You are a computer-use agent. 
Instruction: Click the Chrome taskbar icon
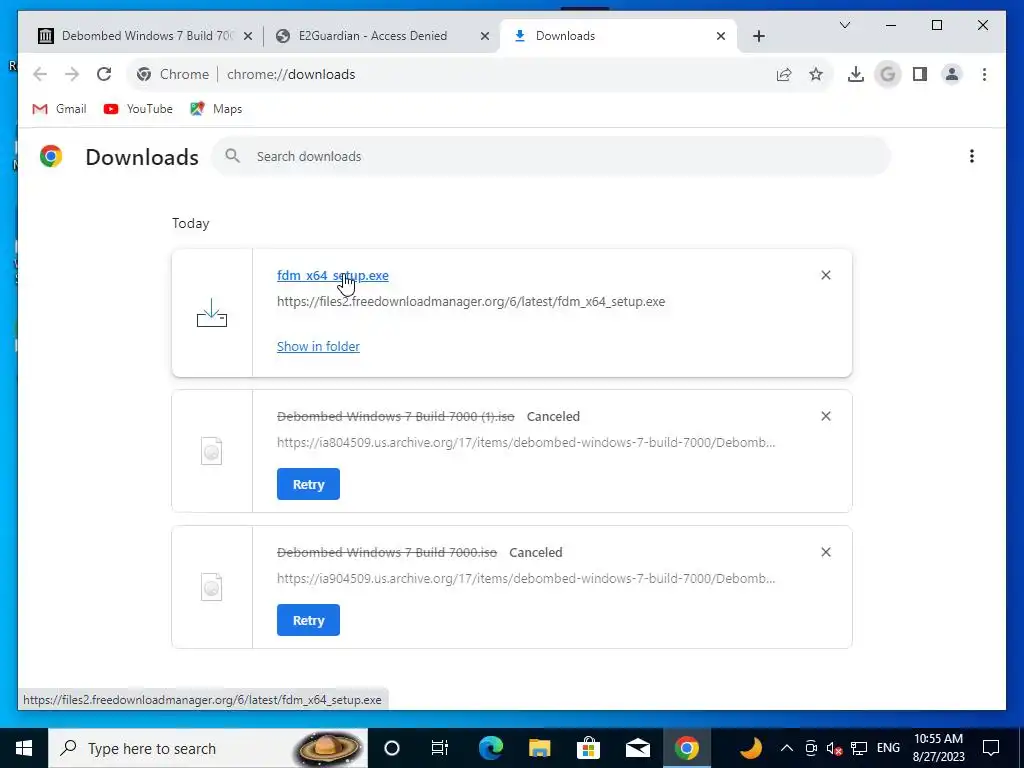[x=686, y=748]
